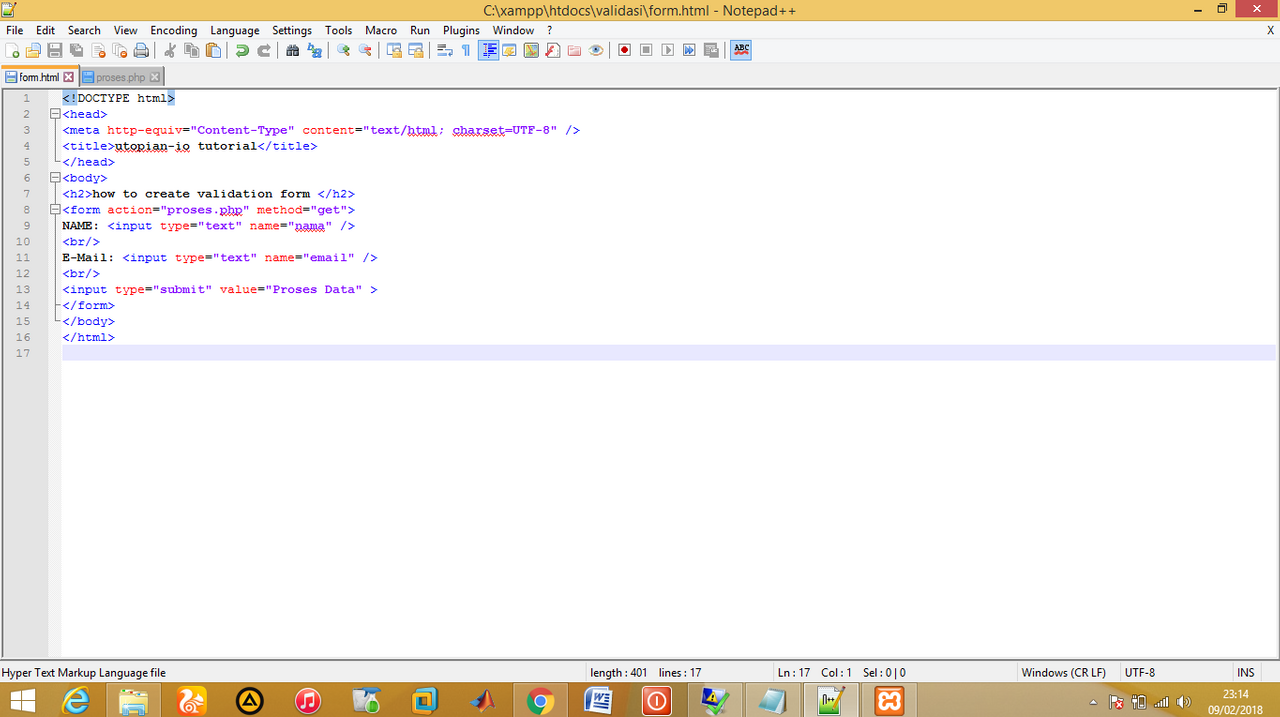Open the Language menu
Viewport: 1280px width, 717px height.
pos(234,30)
